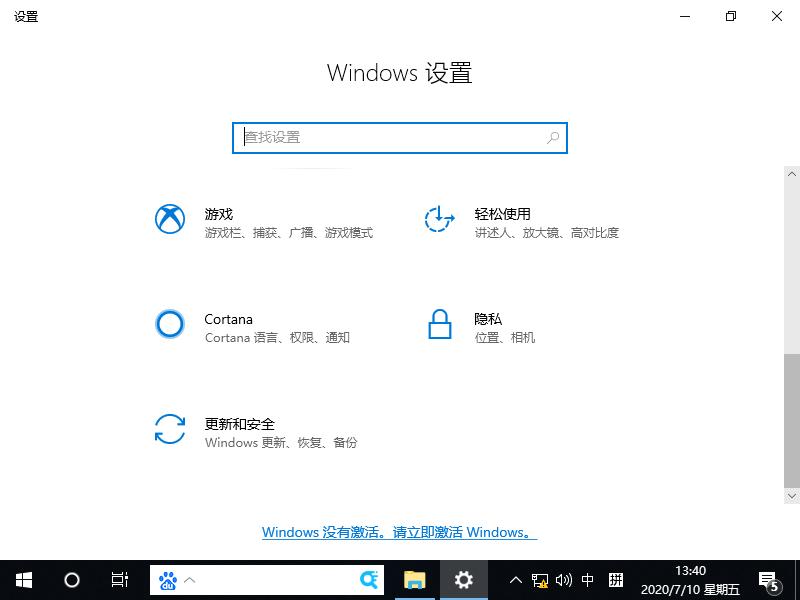Open the Start menu
The height and width of the screenshot is (600, 800).
pyautogui.click(x=22, y=580)
